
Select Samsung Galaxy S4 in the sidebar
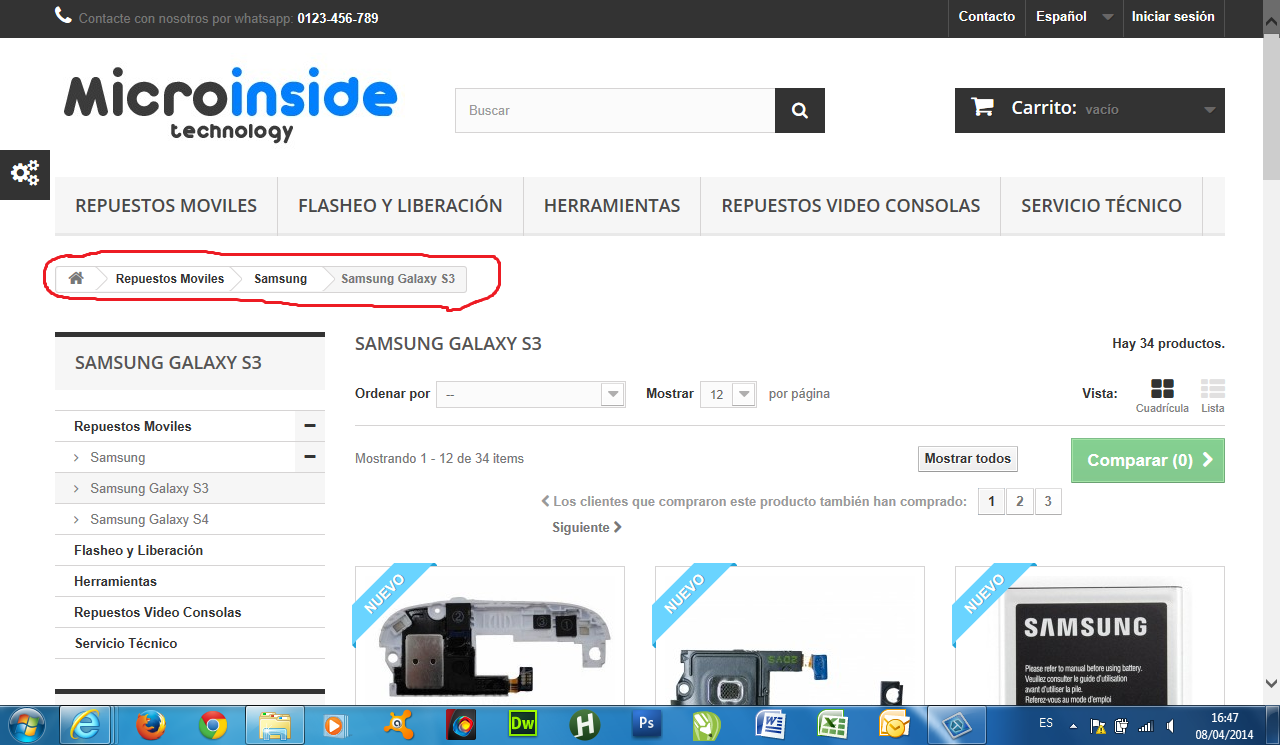[x=149, y=520]
